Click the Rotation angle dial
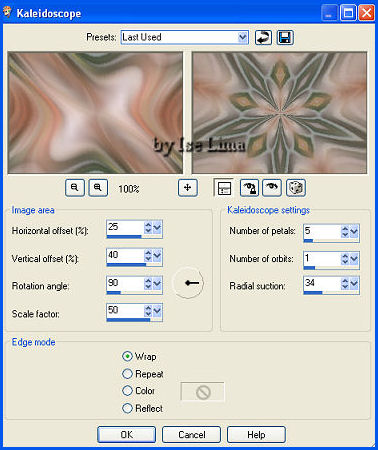 (188, 283)
